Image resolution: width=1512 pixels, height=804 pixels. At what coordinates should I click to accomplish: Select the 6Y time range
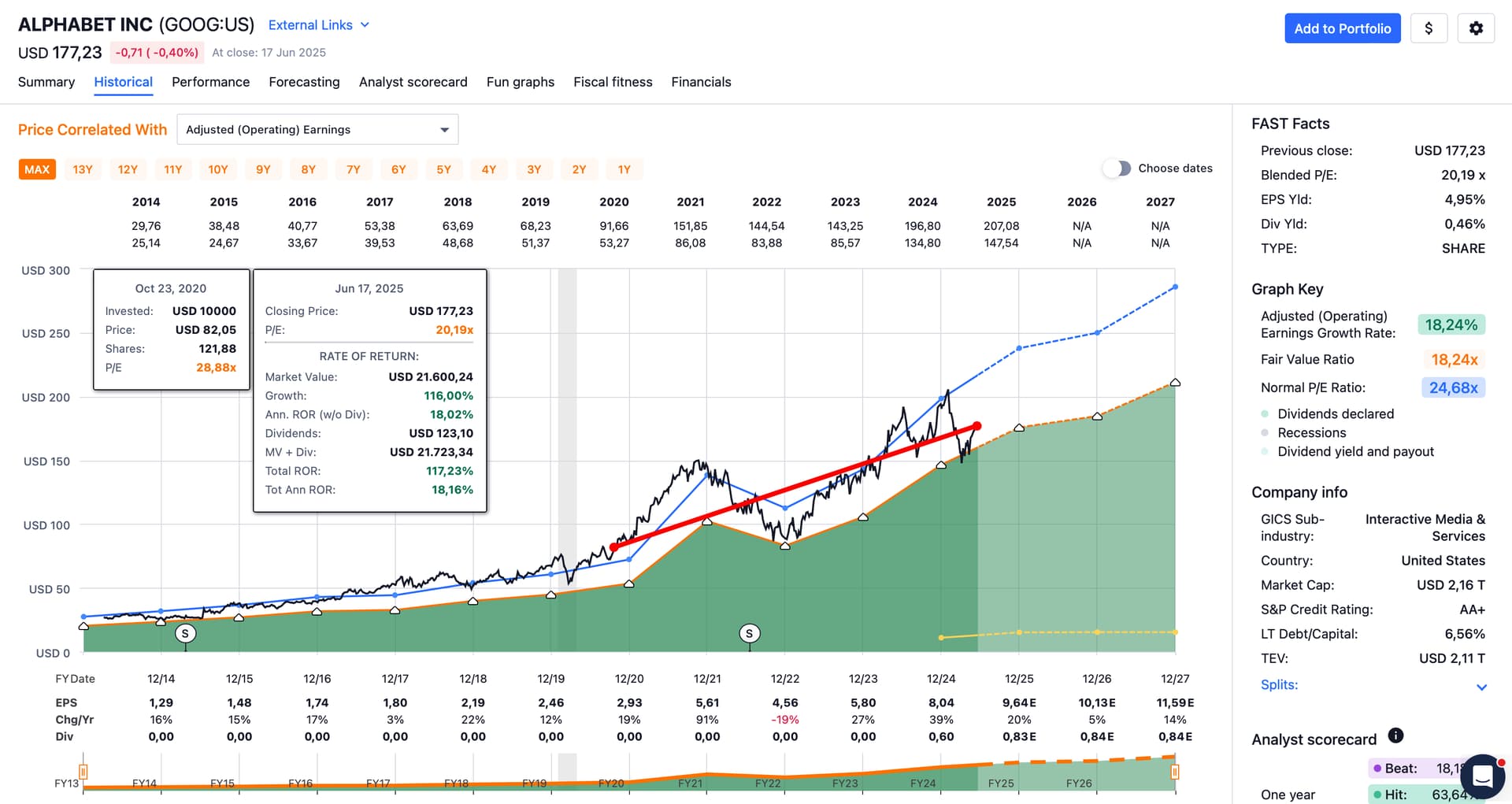pos(398,169)
